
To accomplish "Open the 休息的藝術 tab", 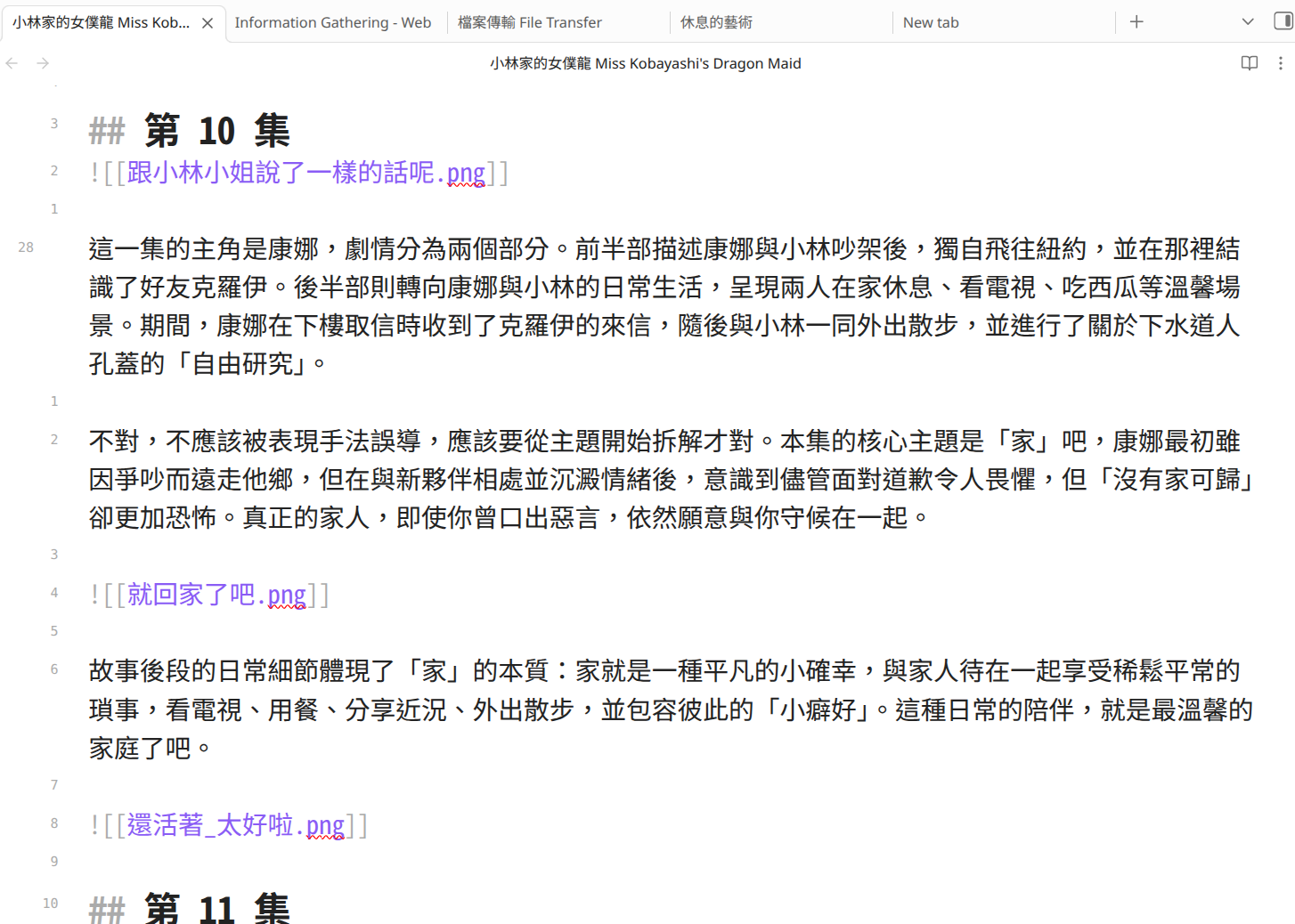I will point(716,23).
